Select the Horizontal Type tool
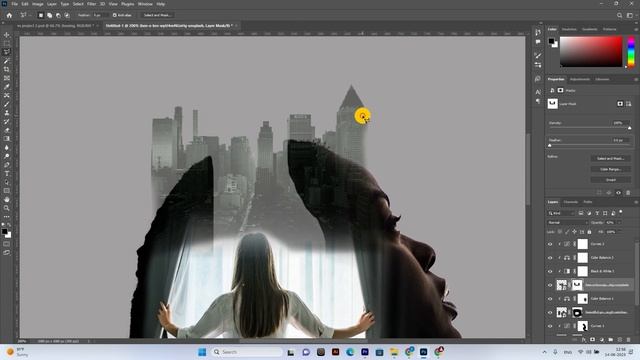The width and height of the screenshot is (640, 360). (7, 174)
